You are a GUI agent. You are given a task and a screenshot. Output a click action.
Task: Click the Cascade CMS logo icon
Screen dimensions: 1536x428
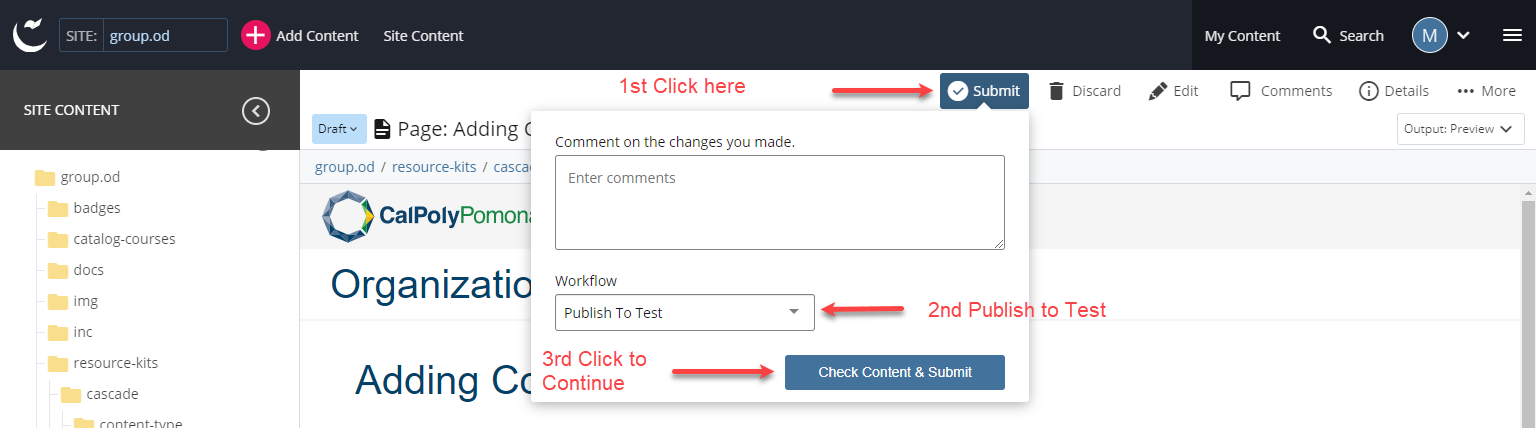(29, 35)
